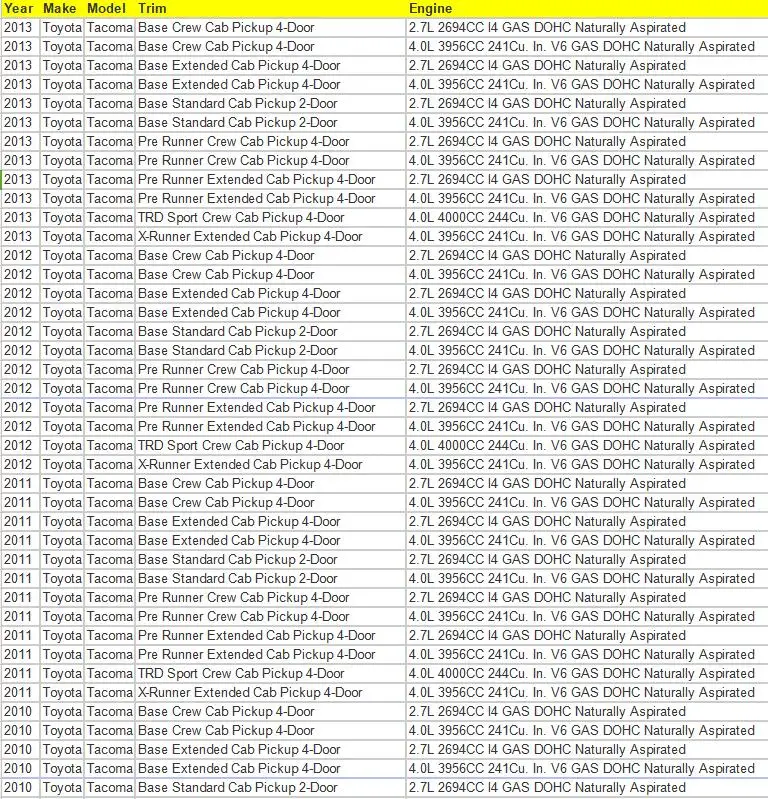768x799 pixels.
Task: Select 4.0L engine cell of 2011 Pre Runner Extended Cab row
Action: (x=587, y=655)
